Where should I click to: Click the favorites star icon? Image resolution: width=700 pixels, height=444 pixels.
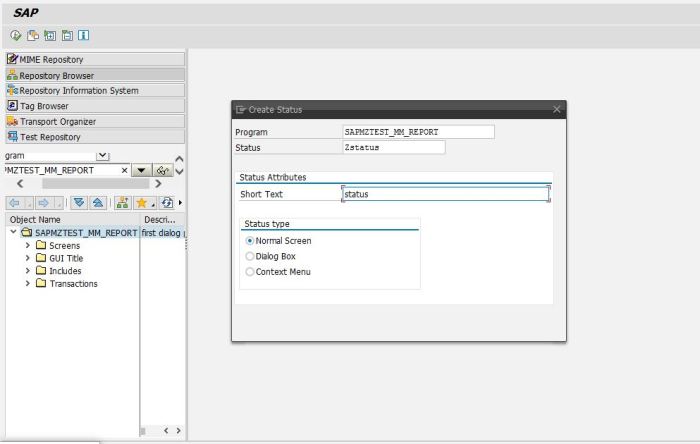pos(143,203)
